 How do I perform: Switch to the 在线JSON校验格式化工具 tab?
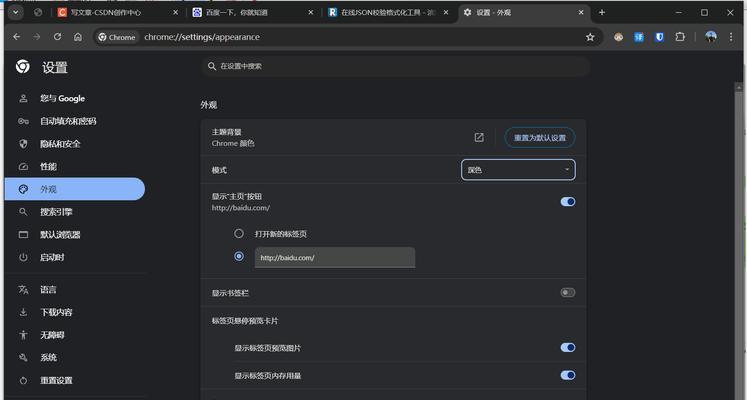389,13
